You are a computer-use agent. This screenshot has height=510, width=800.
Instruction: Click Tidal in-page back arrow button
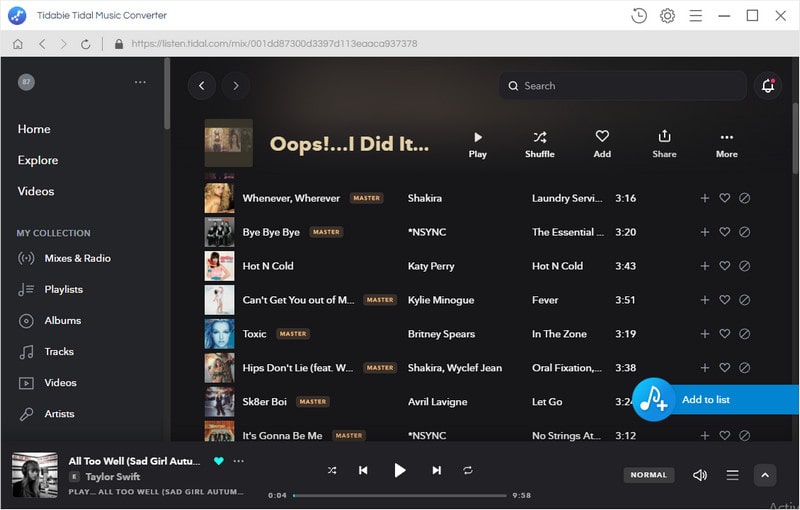(202, 86)
